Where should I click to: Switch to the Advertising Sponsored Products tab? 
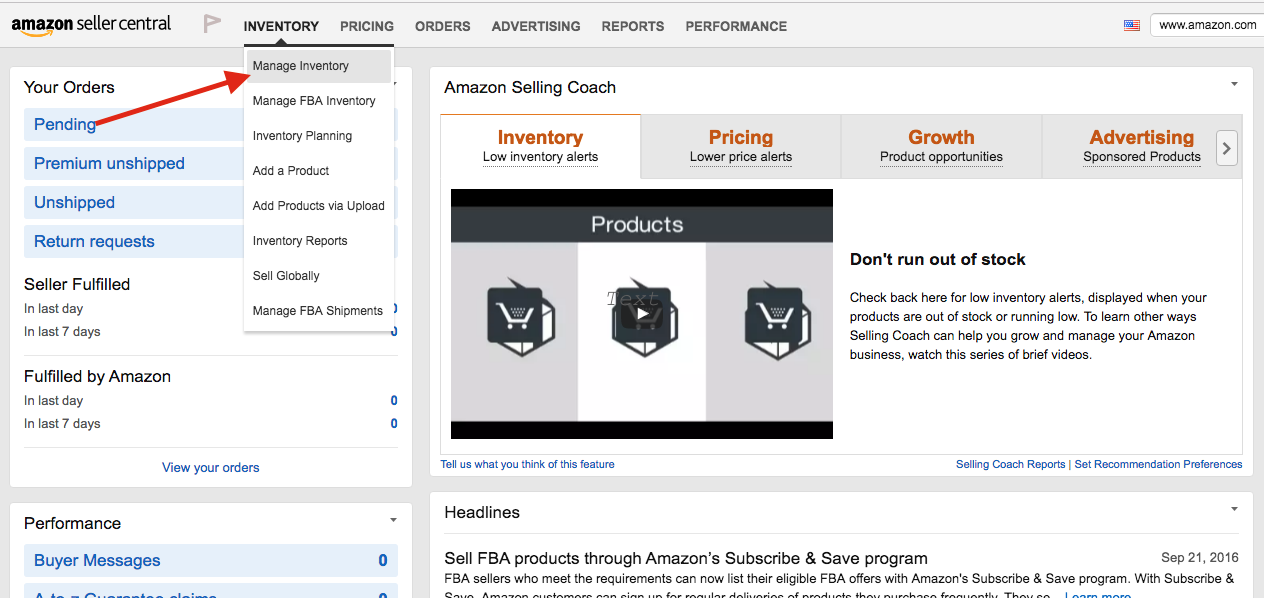click(1142, 146)
